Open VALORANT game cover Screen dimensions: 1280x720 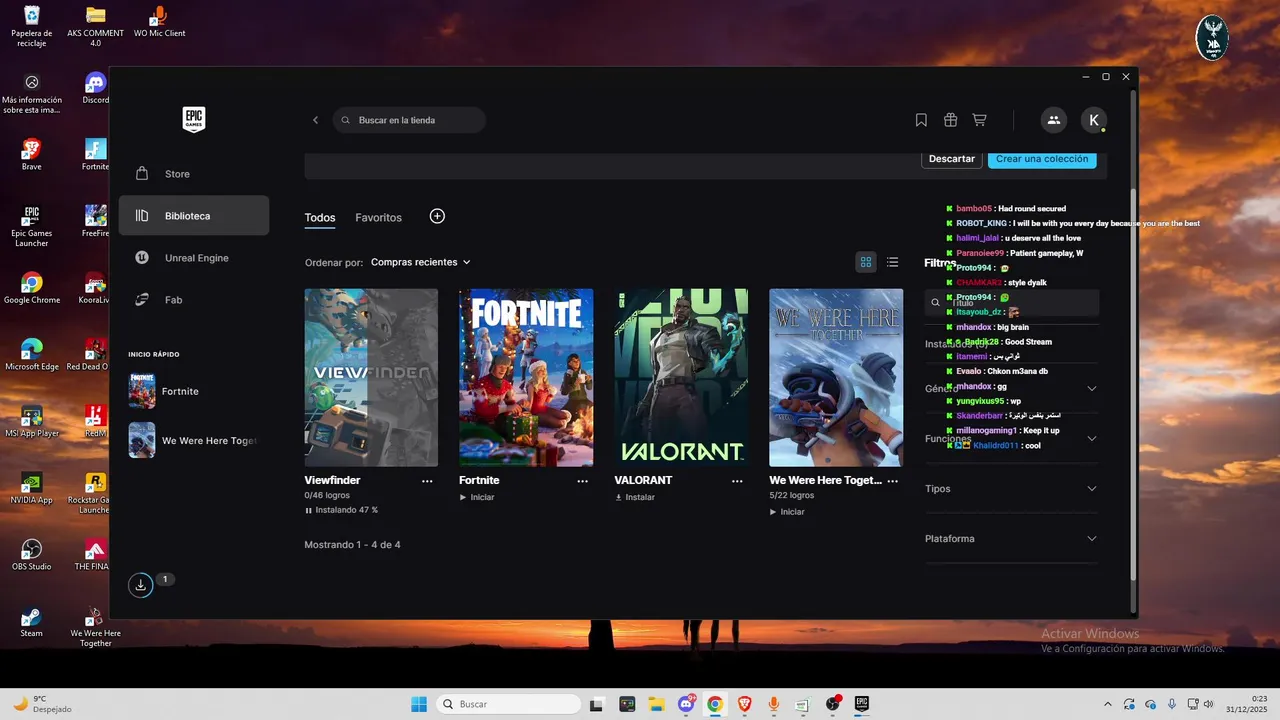[681, 378]
